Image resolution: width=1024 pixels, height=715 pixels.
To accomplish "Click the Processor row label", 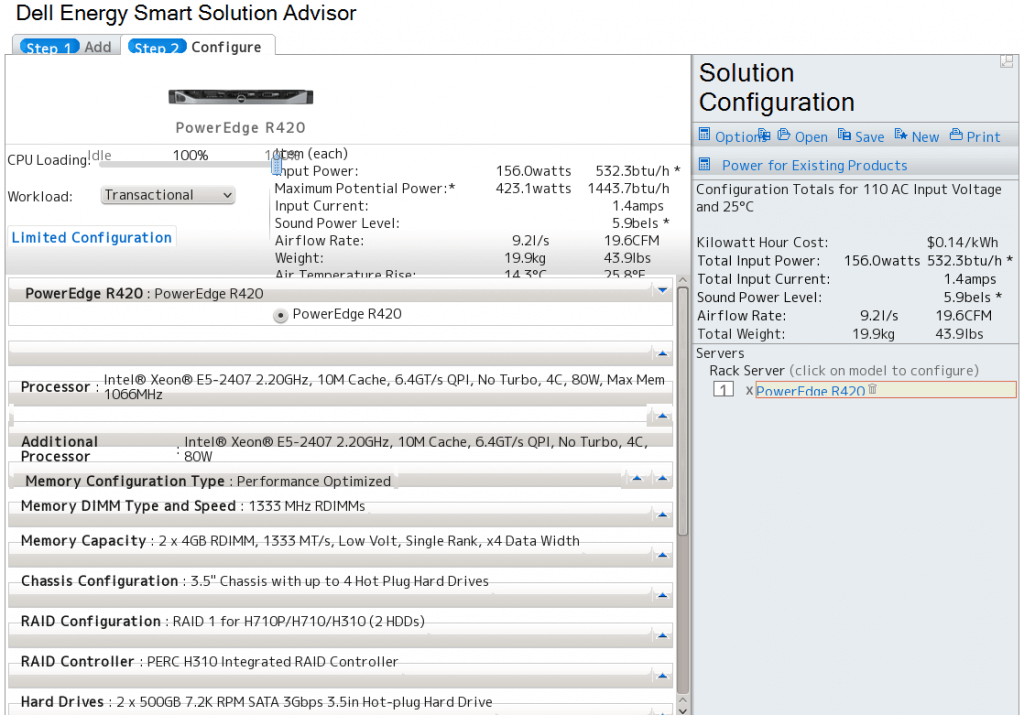I will pyautogui.click(x=56, y=387).
